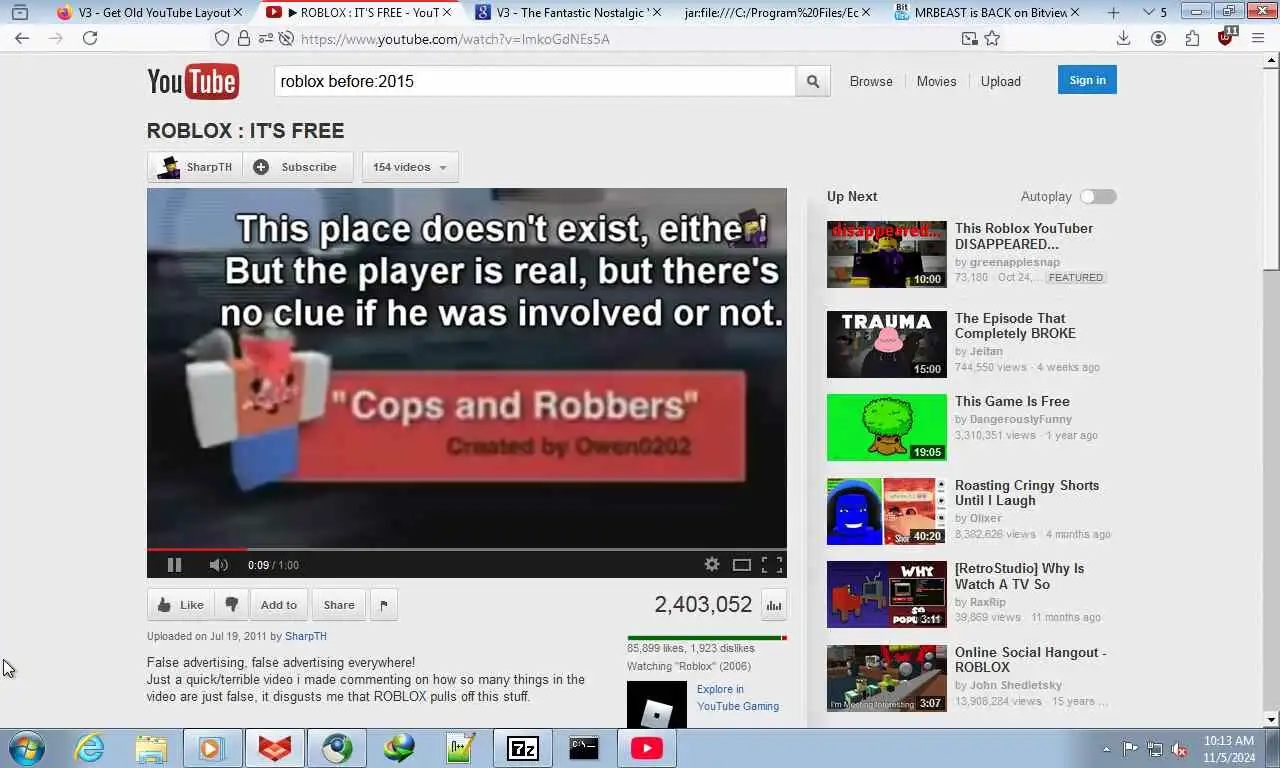
Task: Open new browser tab with plus
Action: [x=1114, y=13]
